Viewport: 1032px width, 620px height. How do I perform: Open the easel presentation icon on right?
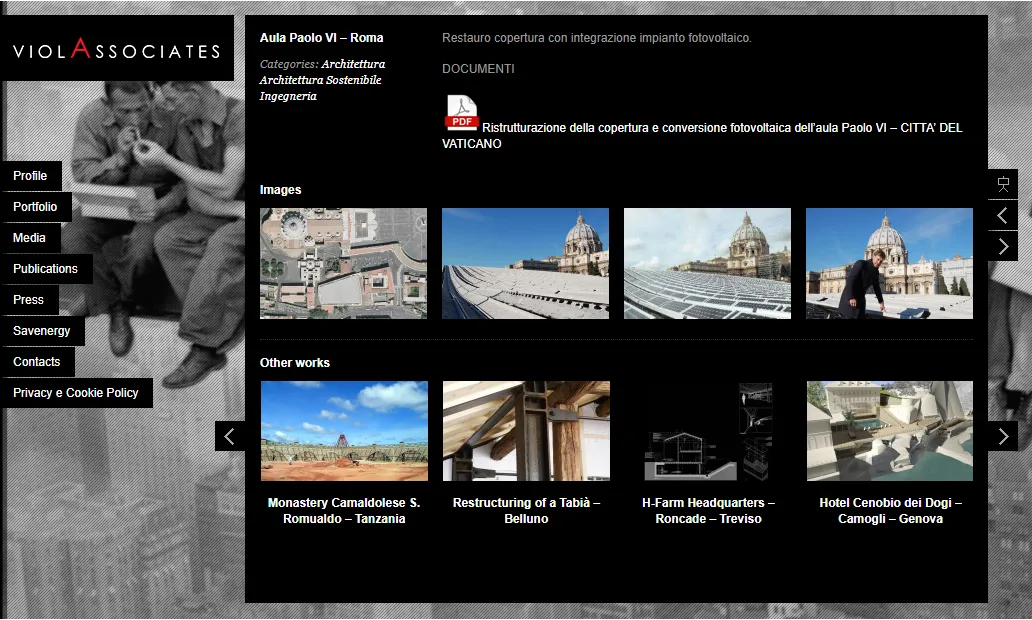pos(1003,184)
